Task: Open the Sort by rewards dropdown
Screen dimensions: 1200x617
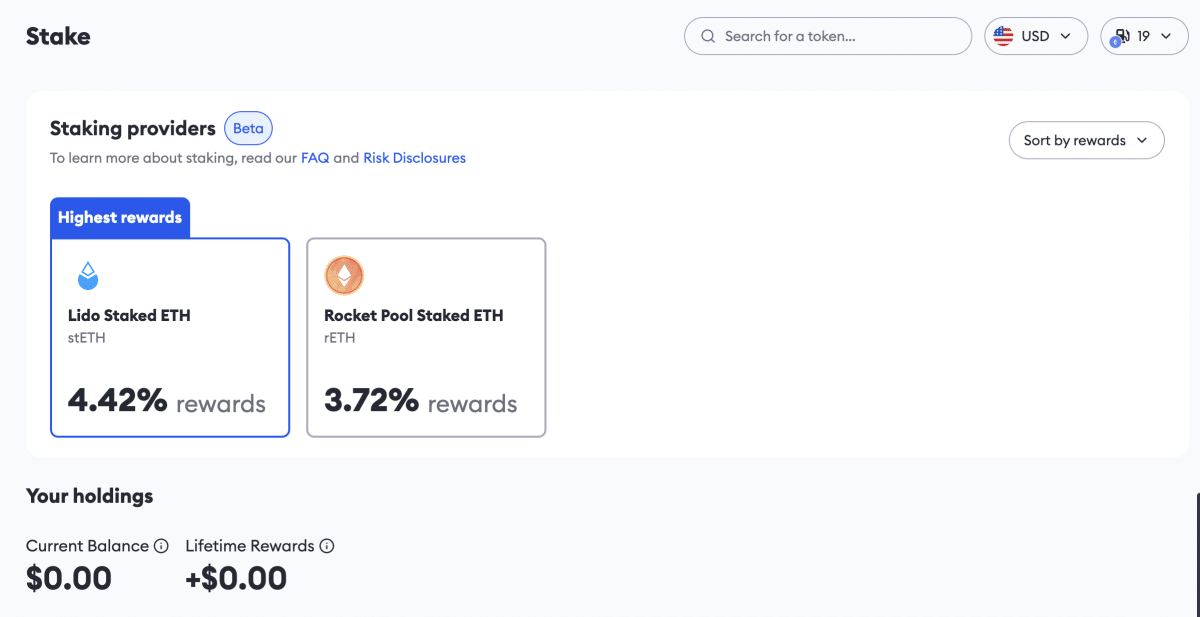Action: 1086,140
